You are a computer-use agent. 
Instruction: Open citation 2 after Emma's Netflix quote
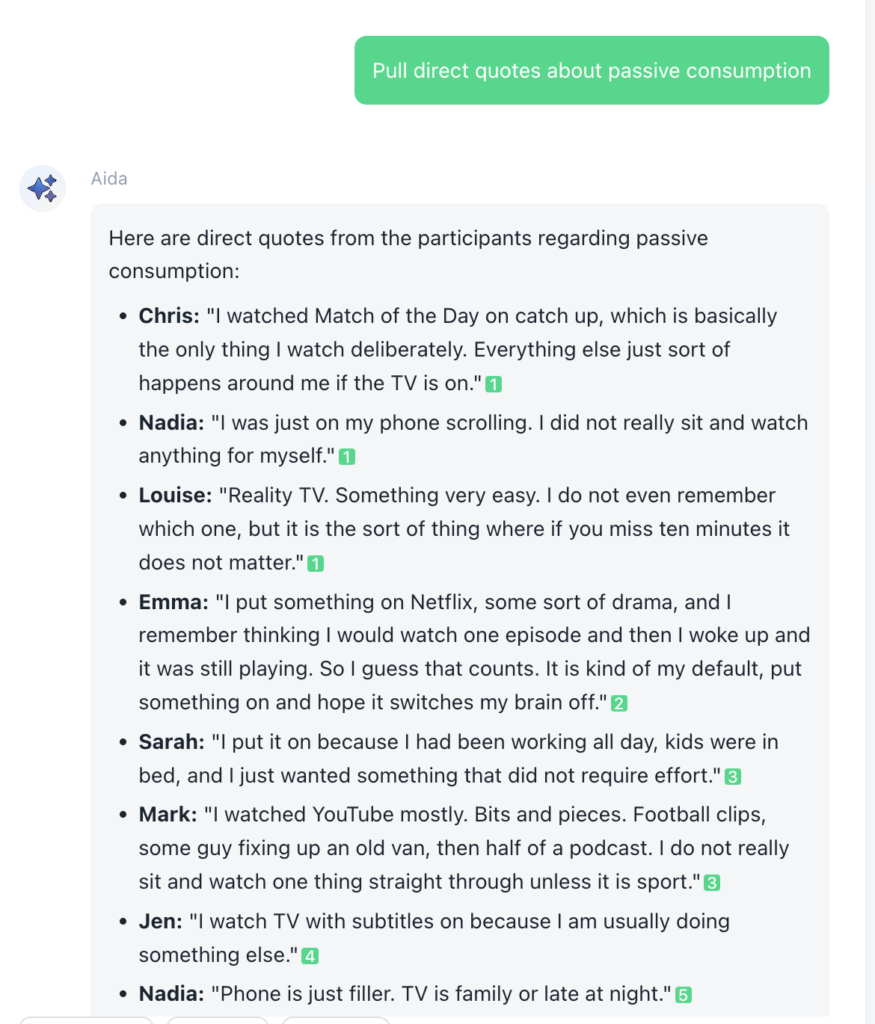pyautogui.click(x=619, y=704)
